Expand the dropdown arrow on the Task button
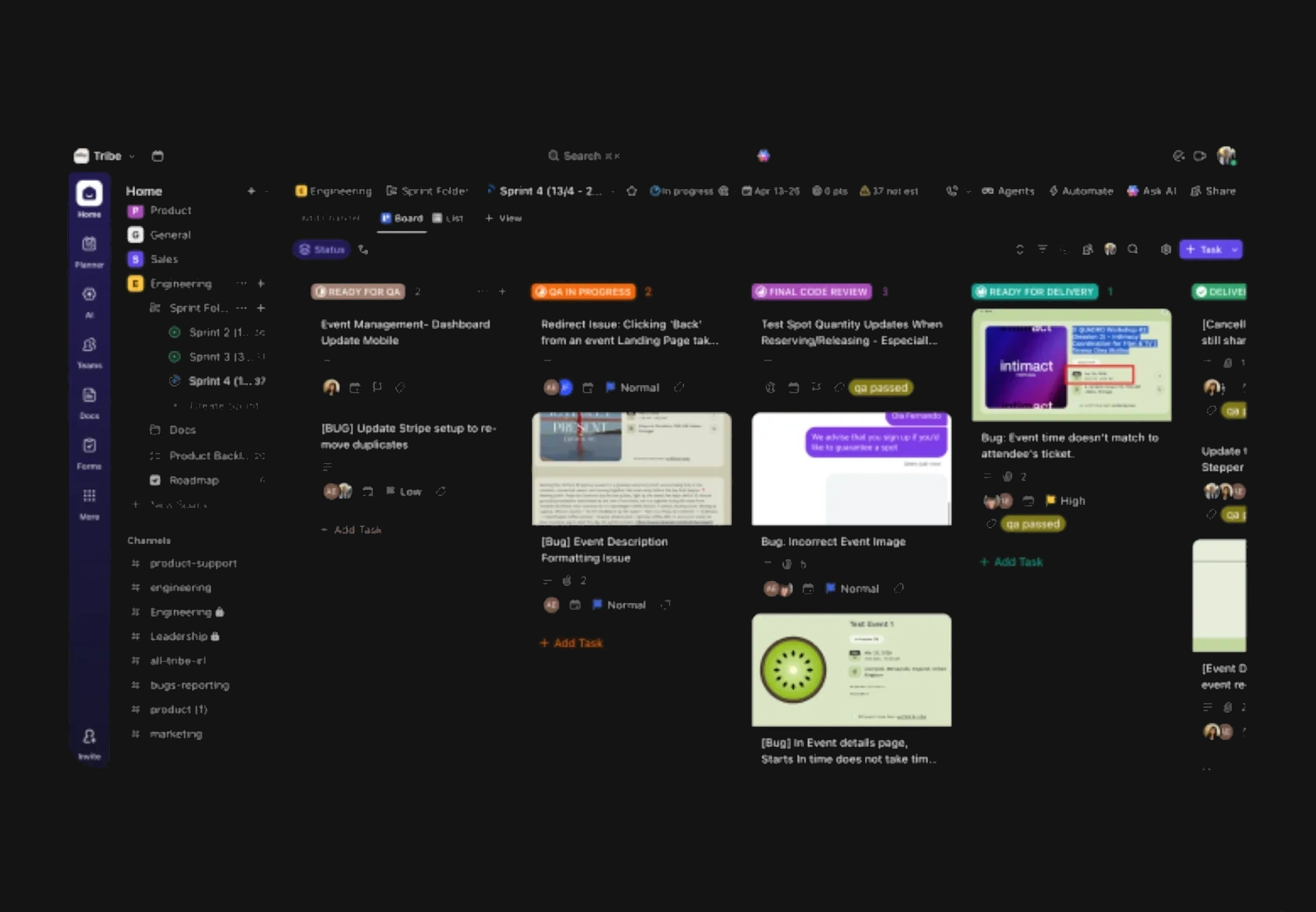The width and height of the screenshot is (1316, 912). 1233,249
